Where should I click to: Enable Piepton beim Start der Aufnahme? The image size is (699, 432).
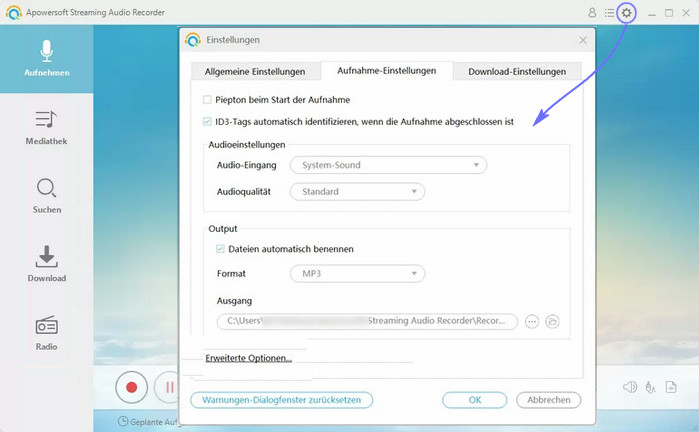tap(207, 100)
